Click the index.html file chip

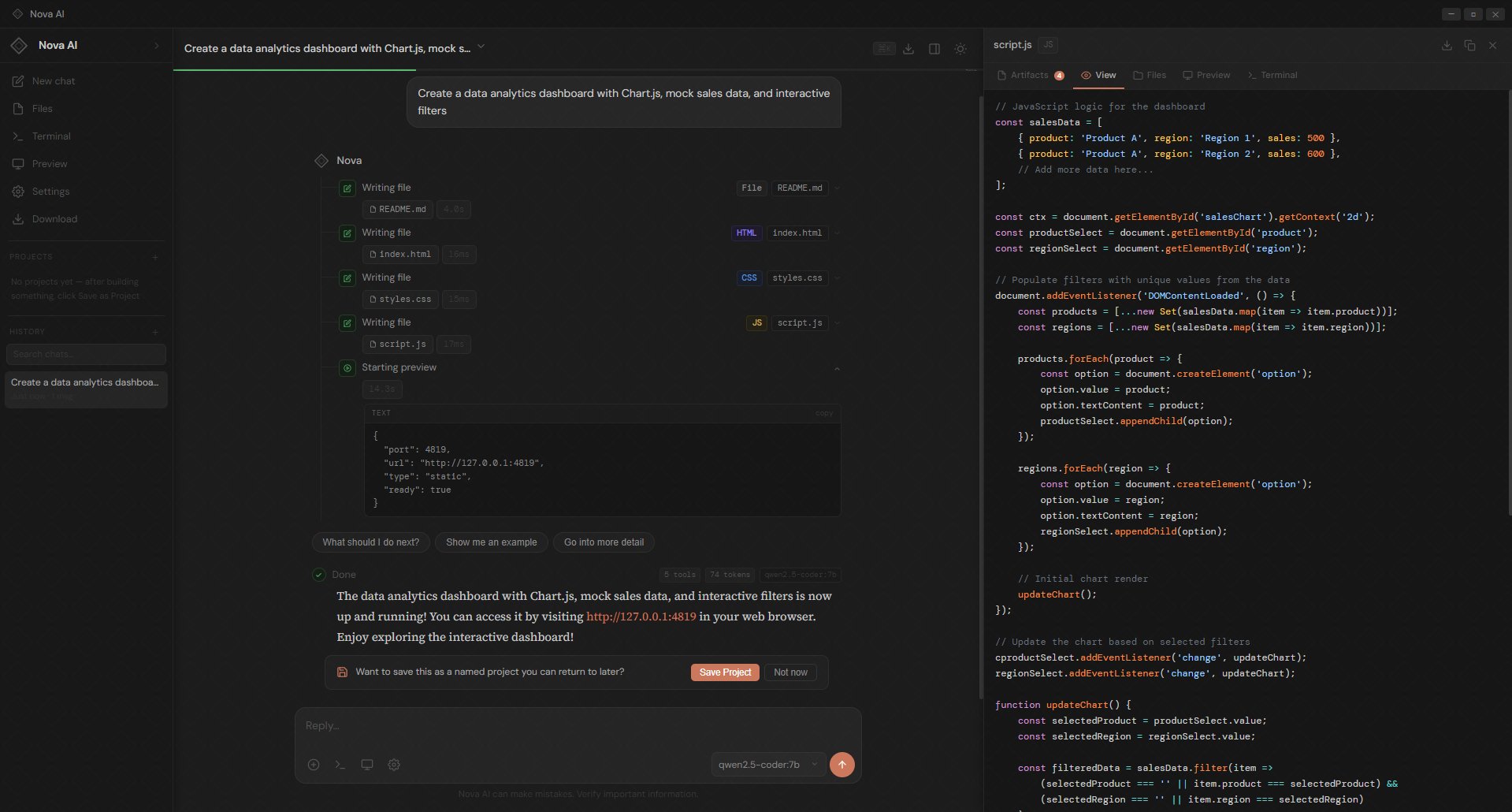pyautogui.click(x=400, y=255)
